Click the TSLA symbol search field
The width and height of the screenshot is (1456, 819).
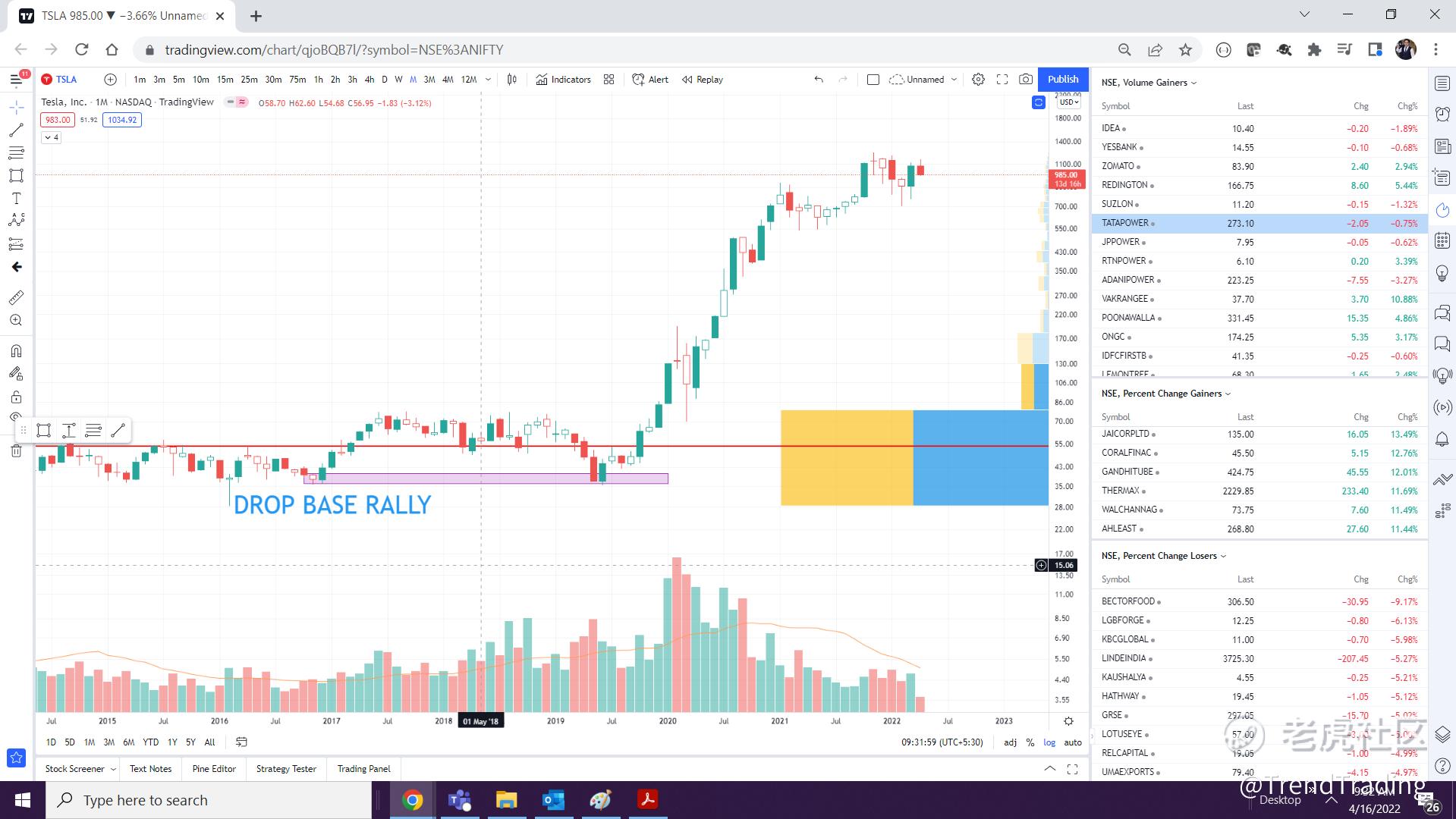click(67, 80)
